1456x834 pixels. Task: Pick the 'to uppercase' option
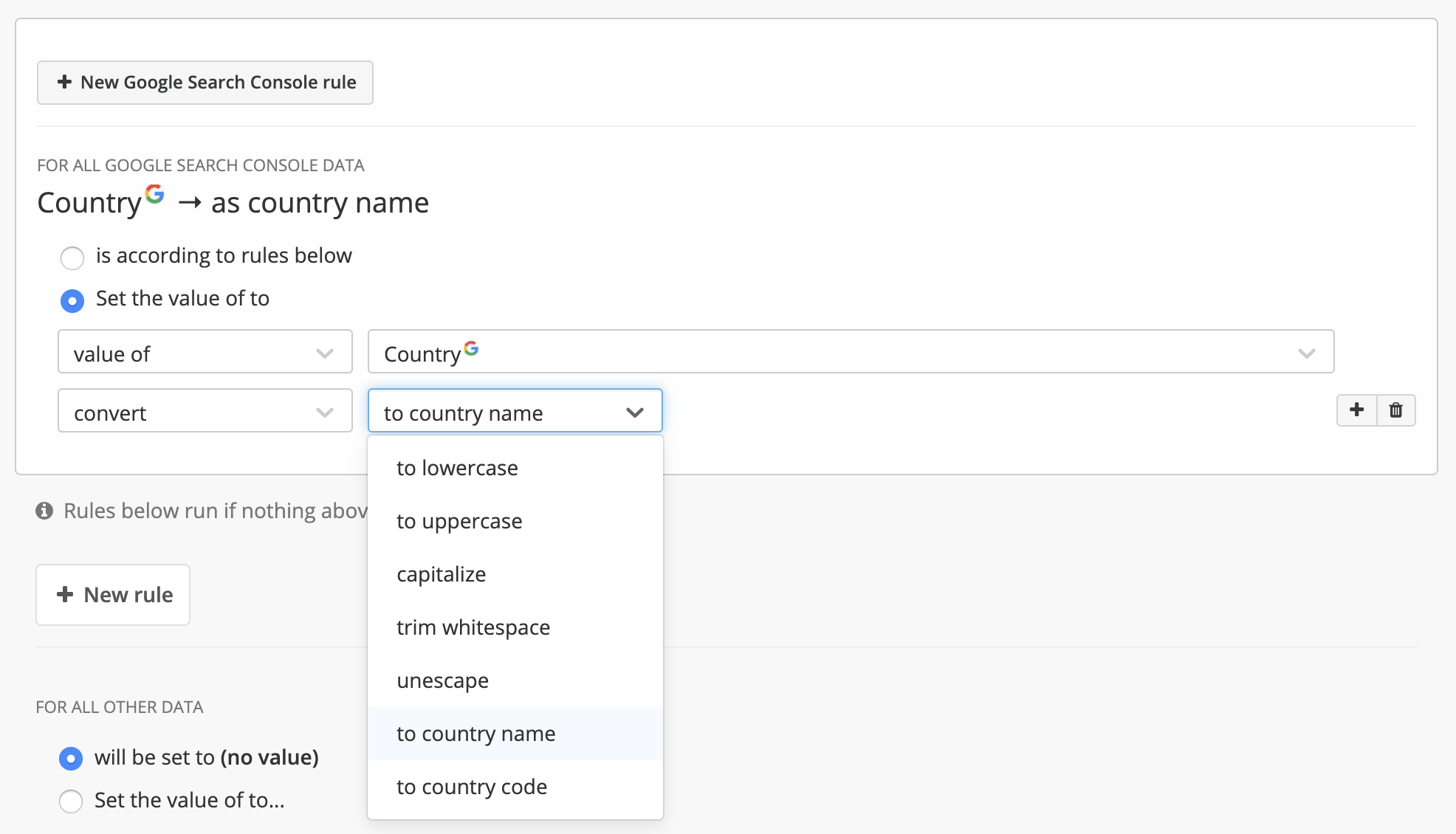pyautogui.click(x=459, y=521)
